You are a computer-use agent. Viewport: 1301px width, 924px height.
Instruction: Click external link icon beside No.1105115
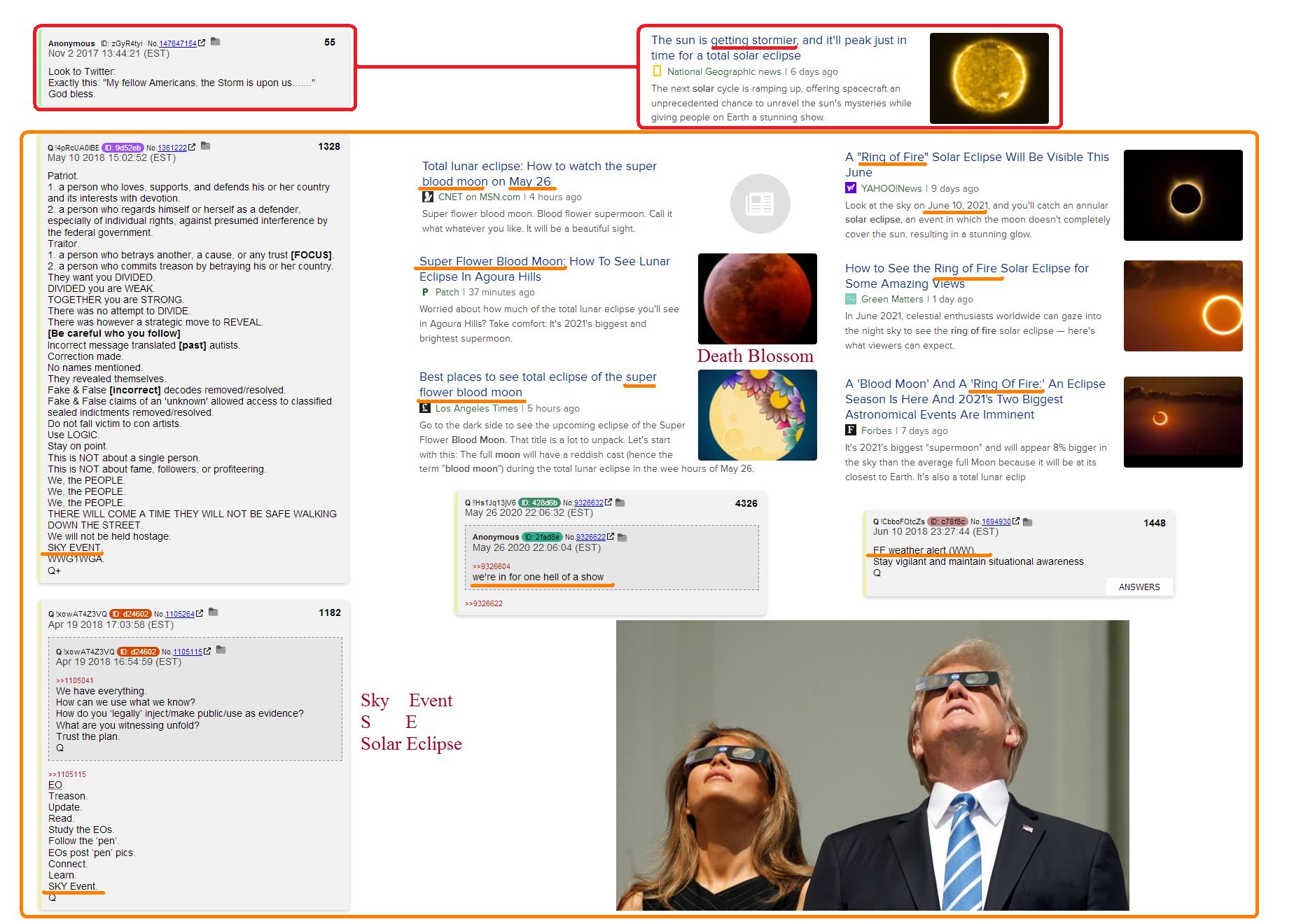click(207, 651)
